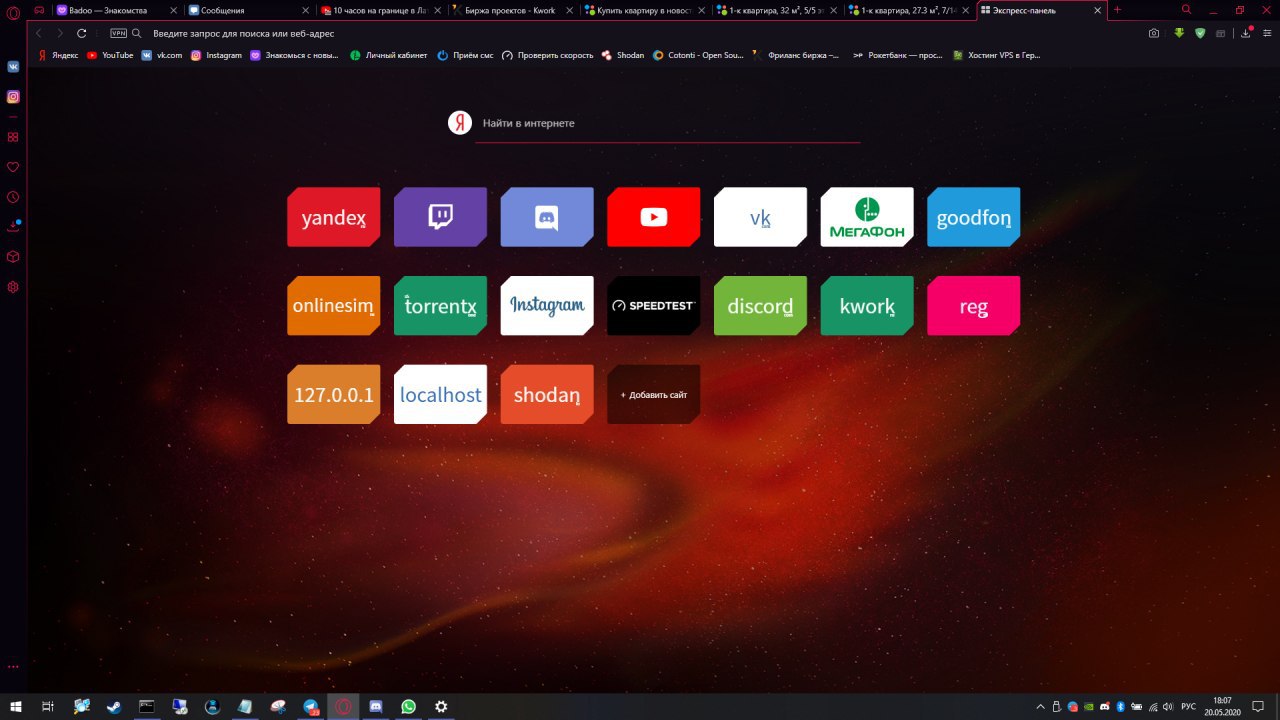Switch to the 10 часов на границе tab
This screenshot has height=720, width=1280.
[x=381, y=10]
